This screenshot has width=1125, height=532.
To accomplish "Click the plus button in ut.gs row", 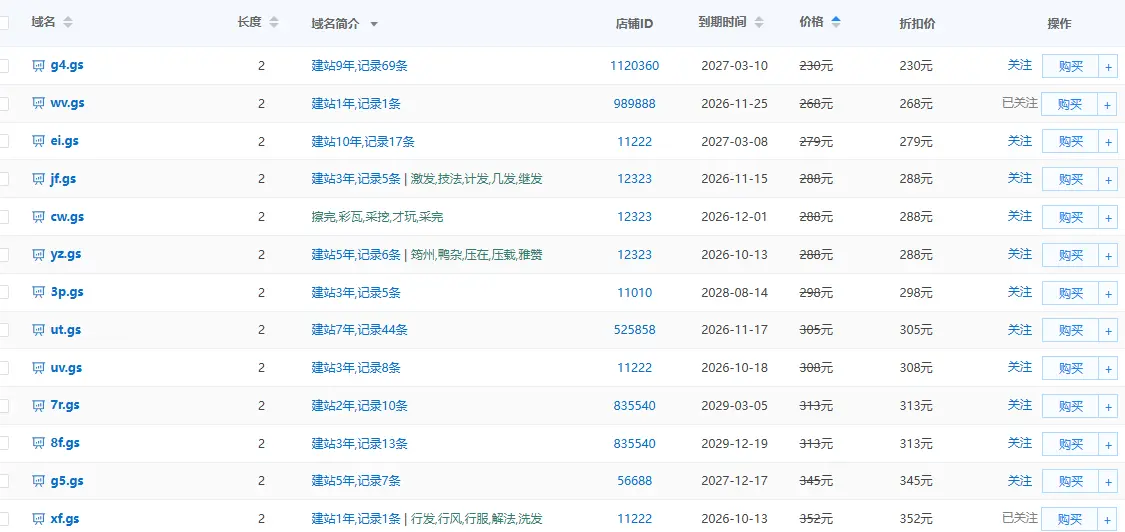I will tap(1108, 330).
